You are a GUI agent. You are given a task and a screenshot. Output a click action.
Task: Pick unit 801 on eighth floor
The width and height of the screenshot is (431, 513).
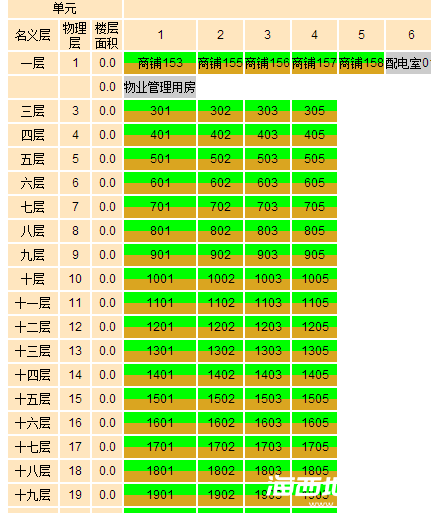(x=160, y=231)
